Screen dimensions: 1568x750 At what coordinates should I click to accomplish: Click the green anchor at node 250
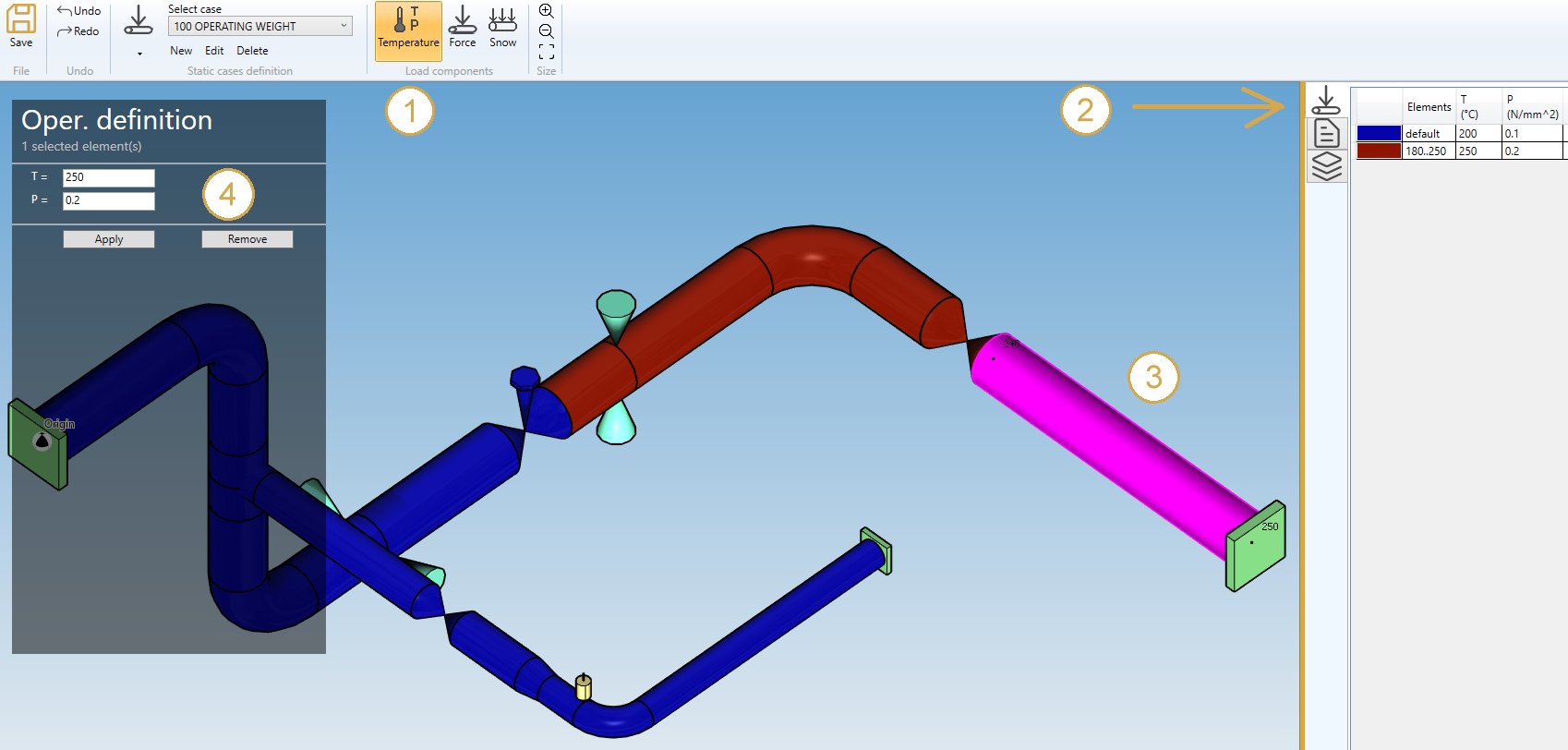point(1255,546)
